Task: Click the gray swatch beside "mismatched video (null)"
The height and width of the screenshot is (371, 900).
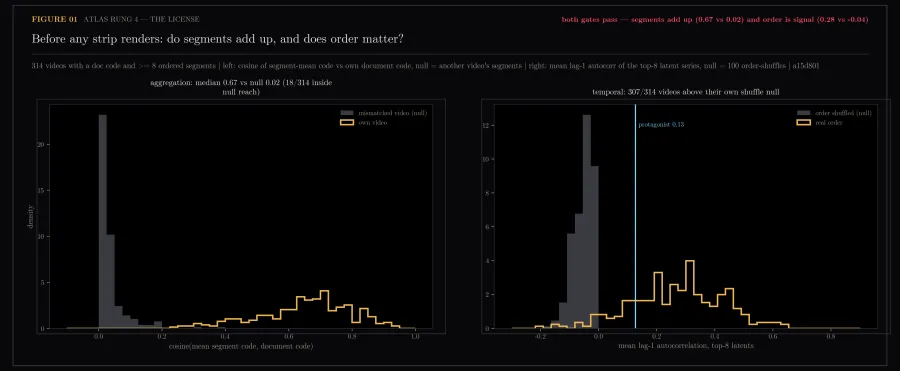Action: point(347,113)
